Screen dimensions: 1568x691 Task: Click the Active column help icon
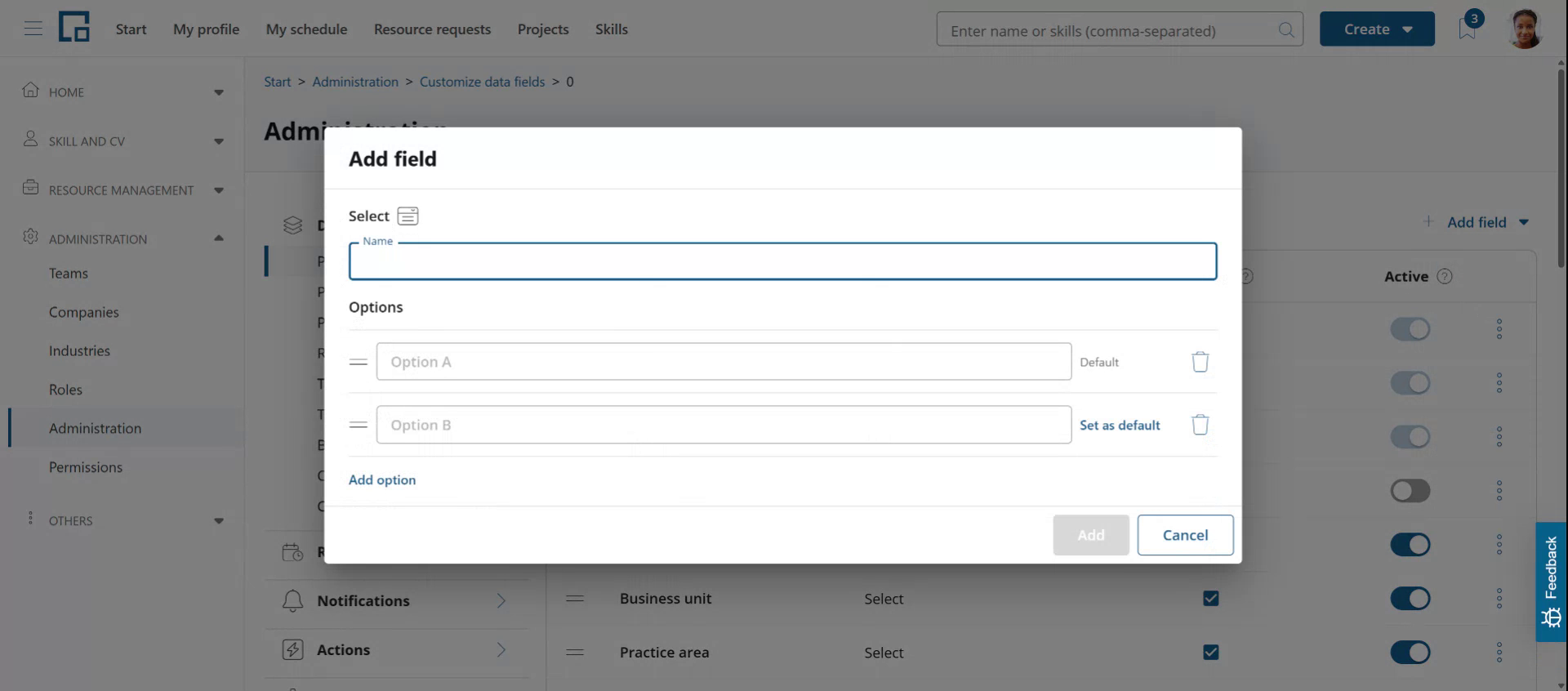pyautogui.click(x=1445, y=276)
